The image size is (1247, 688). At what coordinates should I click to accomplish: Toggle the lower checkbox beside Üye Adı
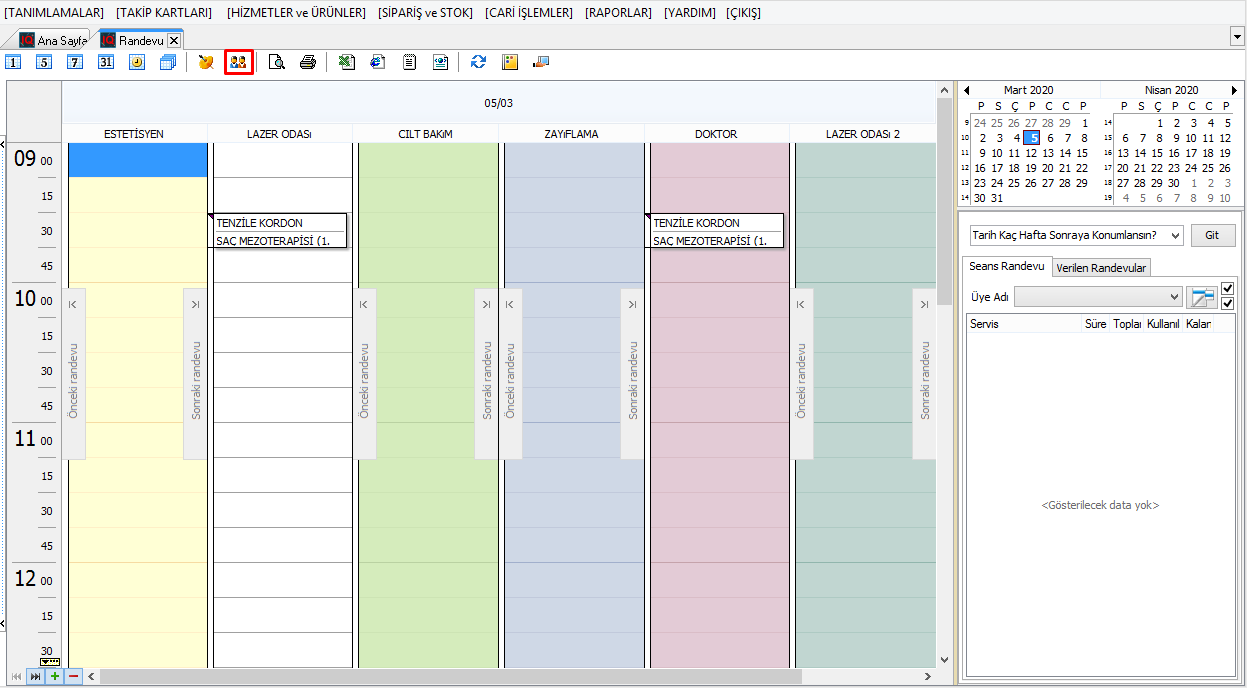(1228, 304)
